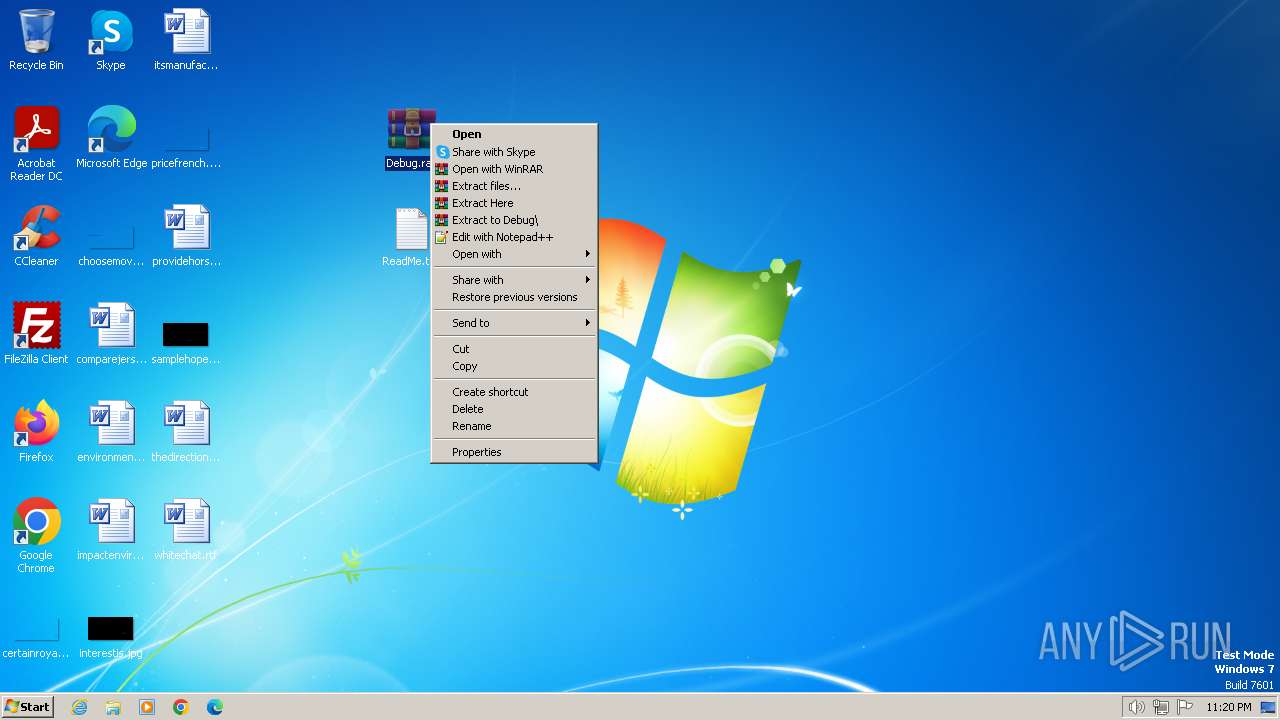1280x720 pixels.
Task: Choose Open with WinRAR
Action: pos(514,169)
